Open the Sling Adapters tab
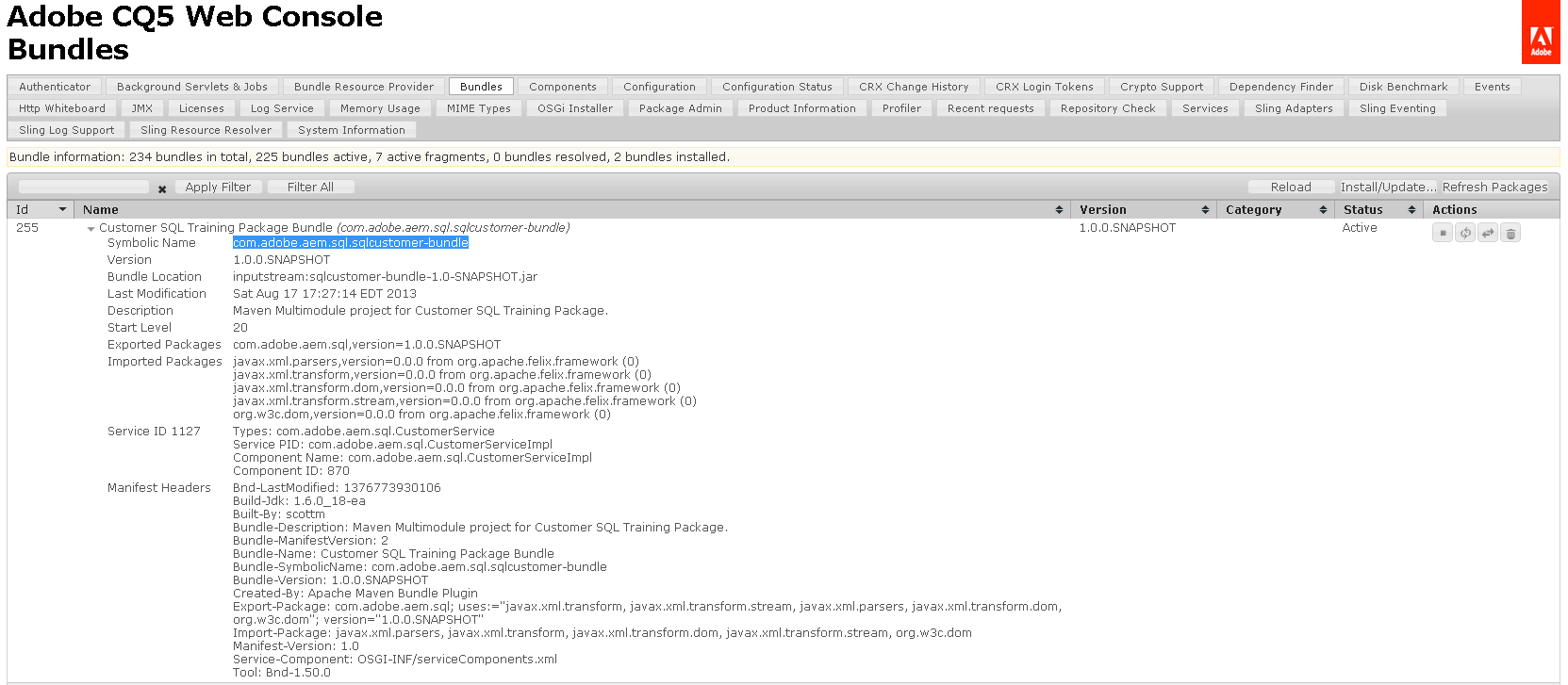Viewport: 1568px width, 685px height. [x=1294, y=108]
